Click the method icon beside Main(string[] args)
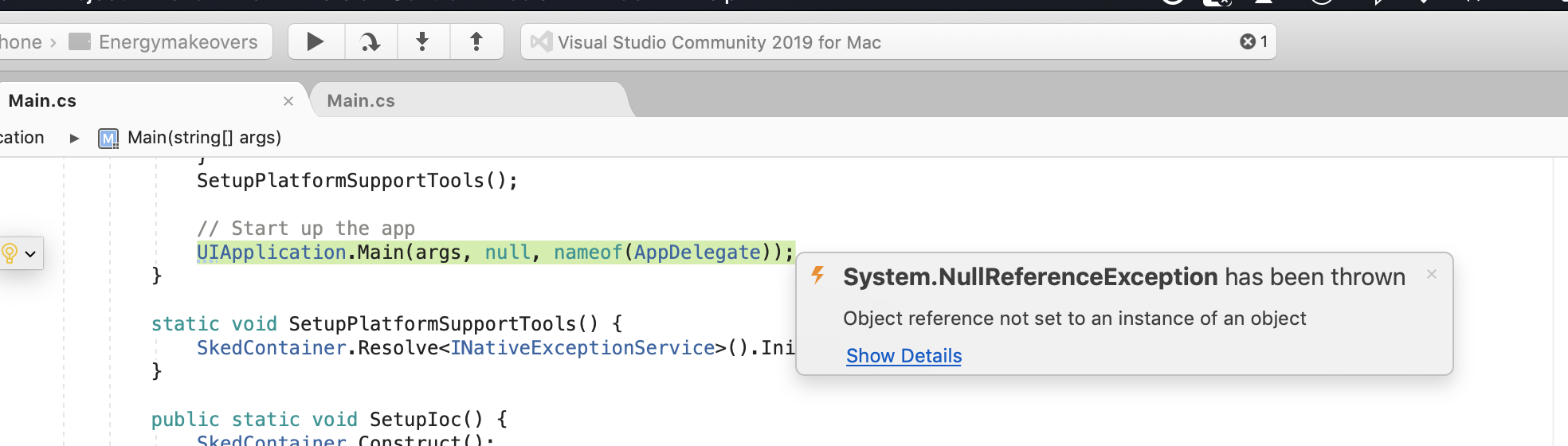This screenshot has height=446, width=1568. coord(108,139)
